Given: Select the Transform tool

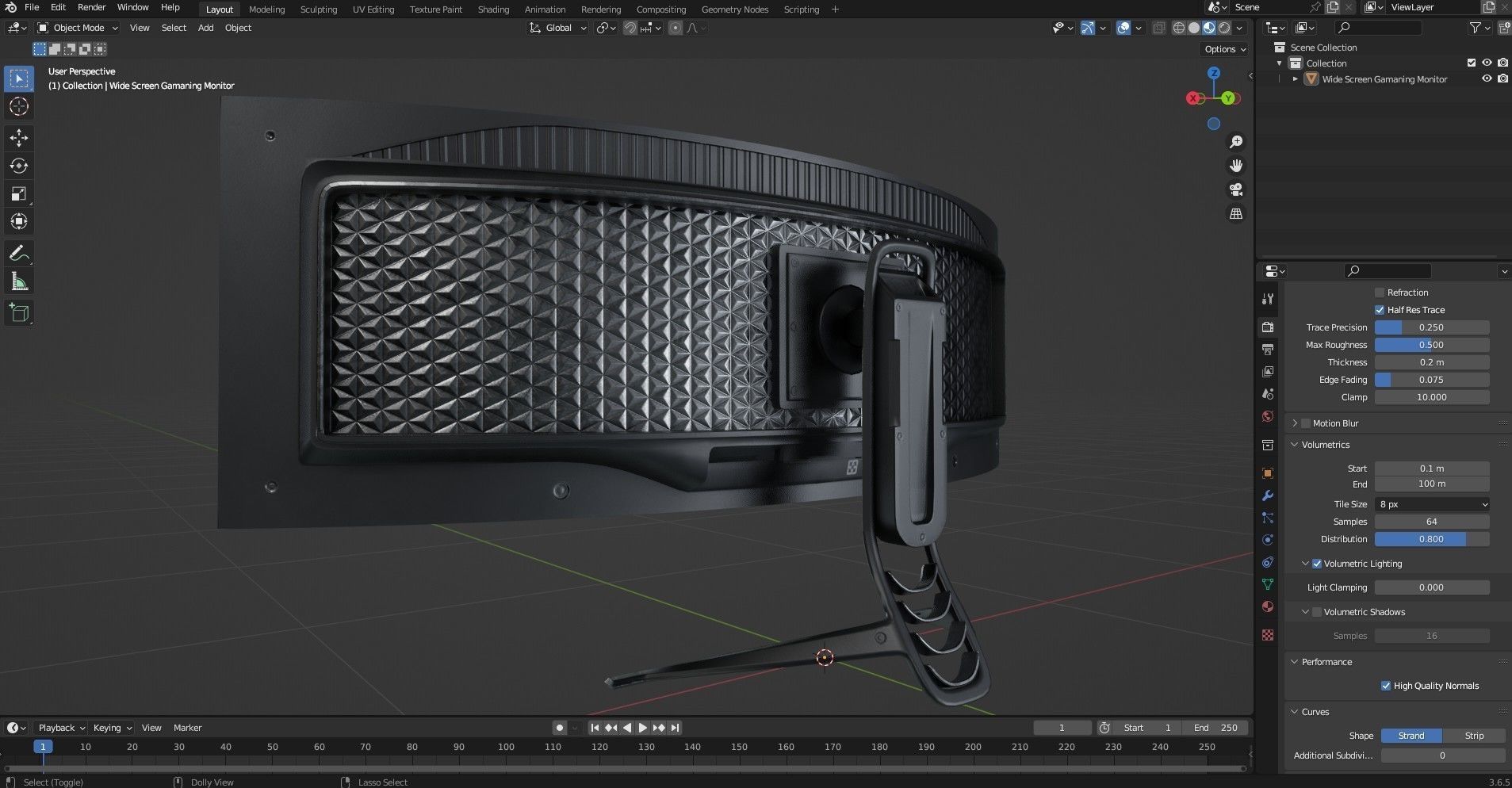Looking at the screenshot, I should coord(19,221).
